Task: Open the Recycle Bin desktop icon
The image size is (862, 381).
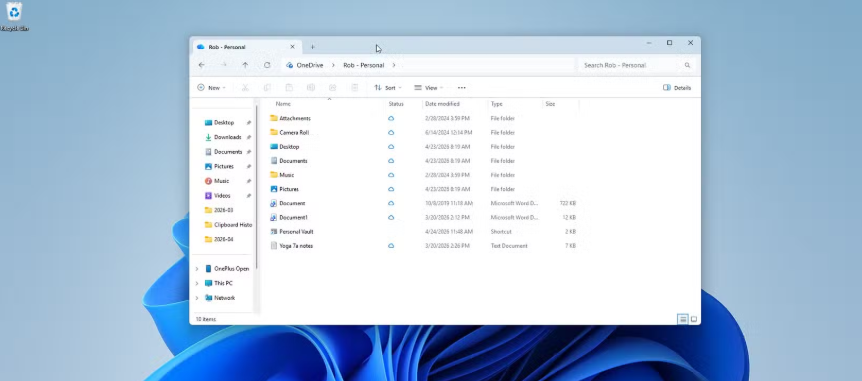Action: point(14,16)
